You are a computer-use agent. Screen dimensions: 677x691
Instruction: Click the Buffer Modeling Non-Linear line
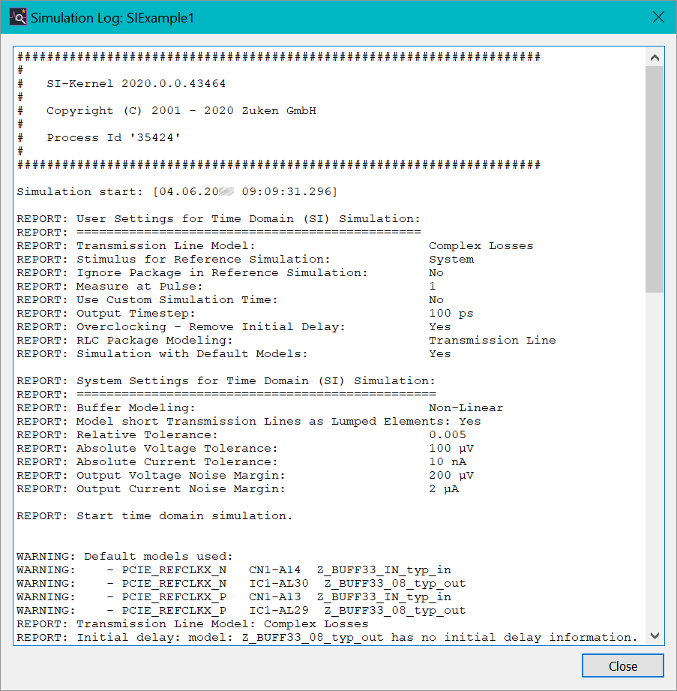tap(260, 408)
